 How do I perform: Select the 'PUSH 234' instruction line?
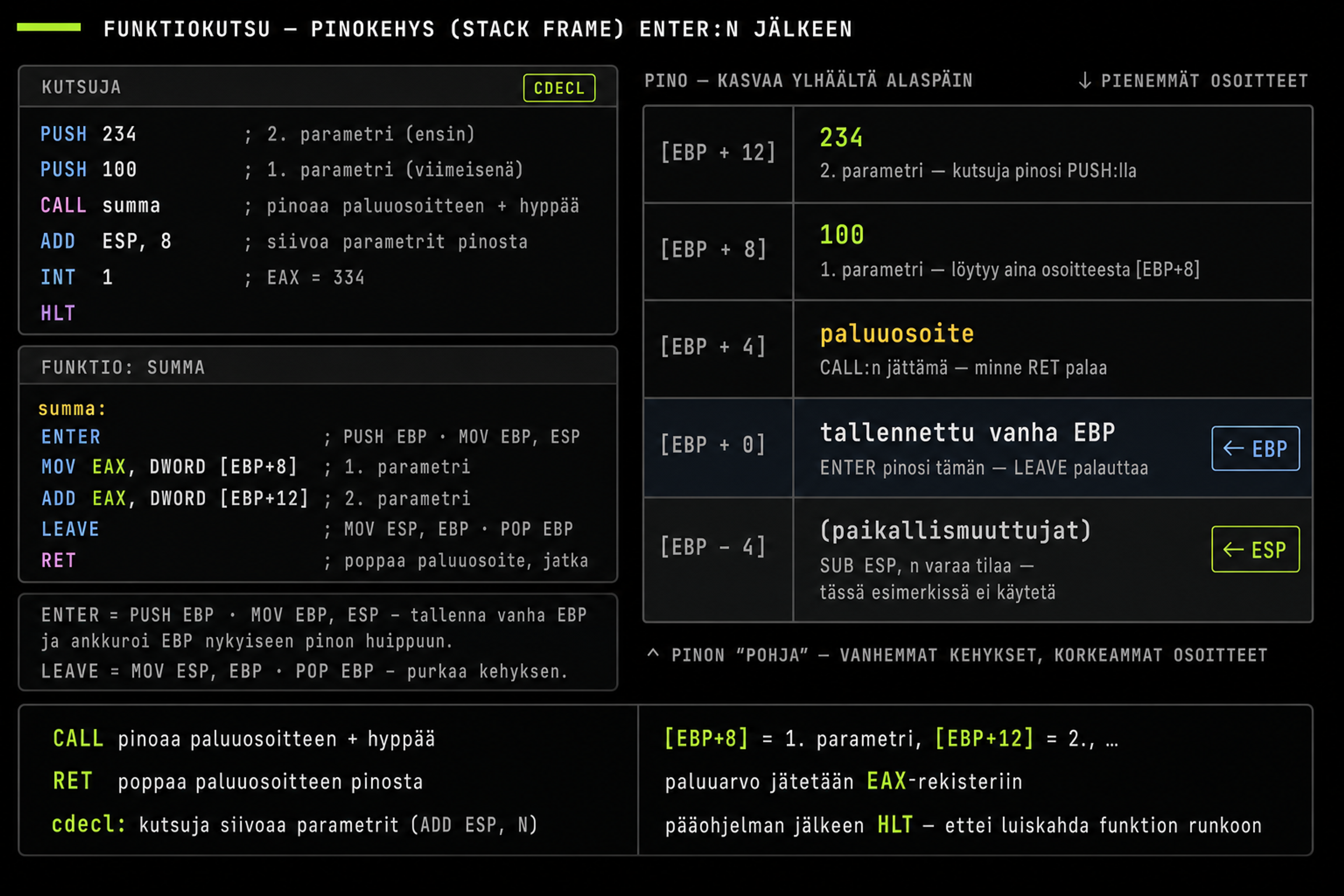tap(88, 134)
